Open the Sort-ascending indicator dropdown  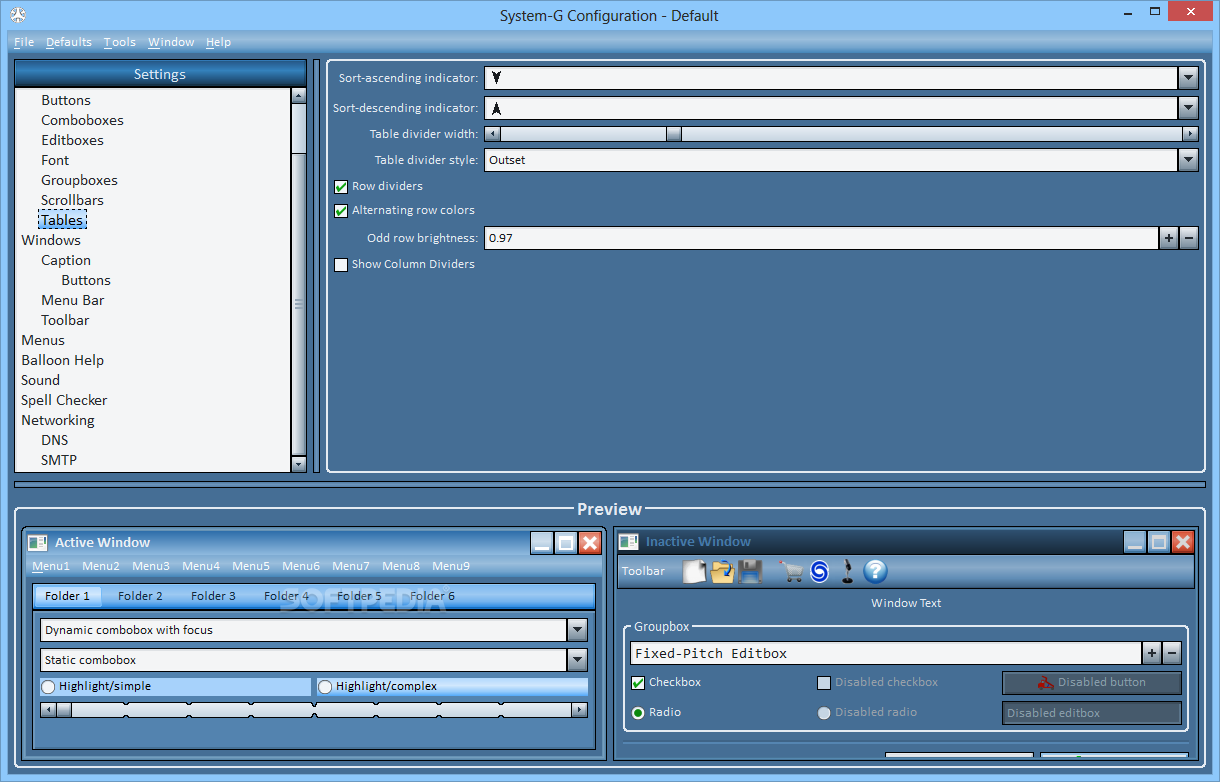pos(1188,78)
